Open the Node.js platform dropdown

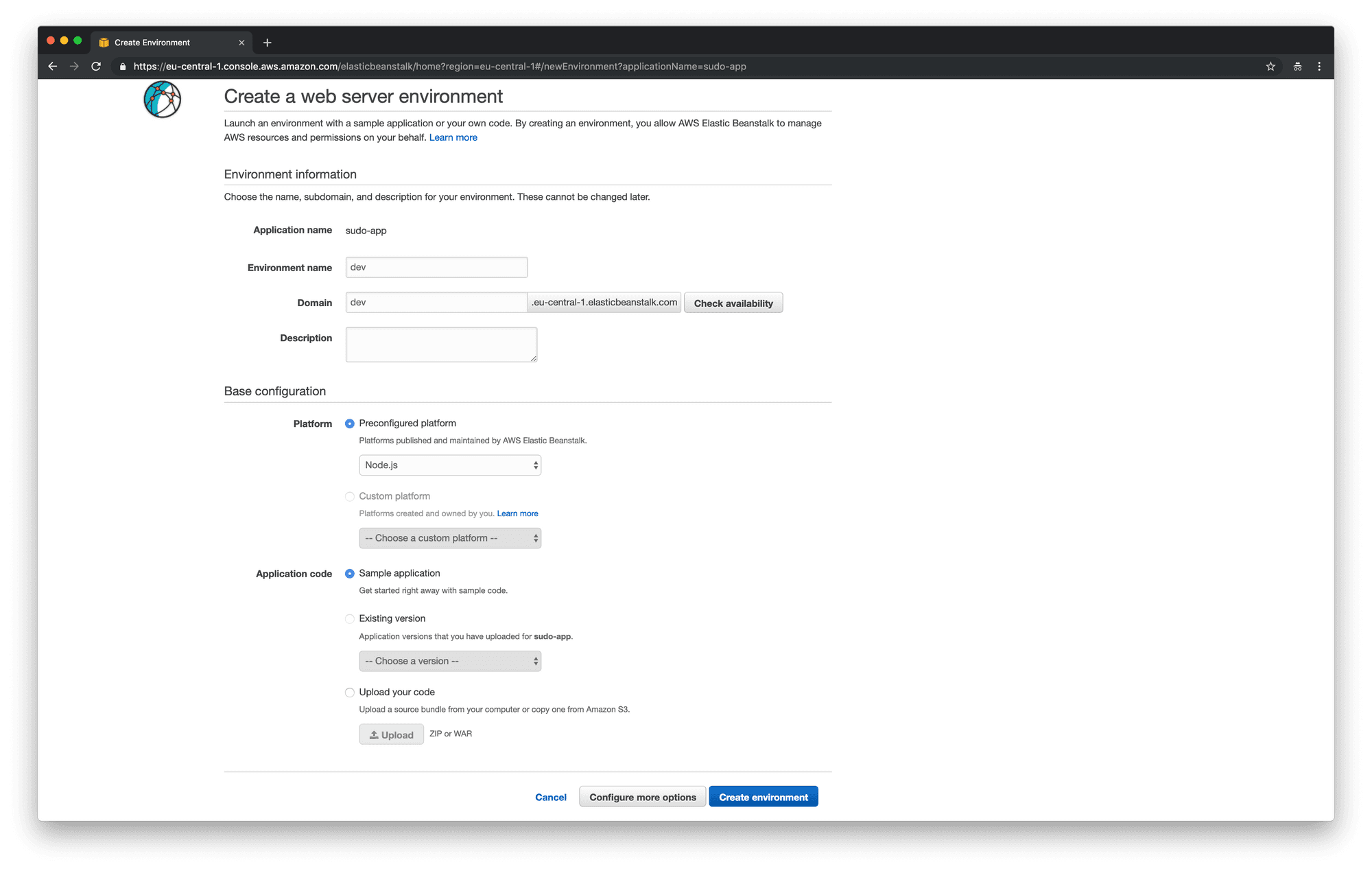click(x=450, y=465)
